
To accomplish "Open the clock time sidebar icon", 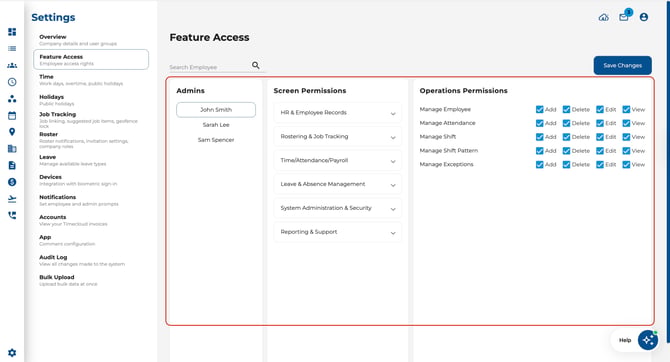I will click(12, 82).
